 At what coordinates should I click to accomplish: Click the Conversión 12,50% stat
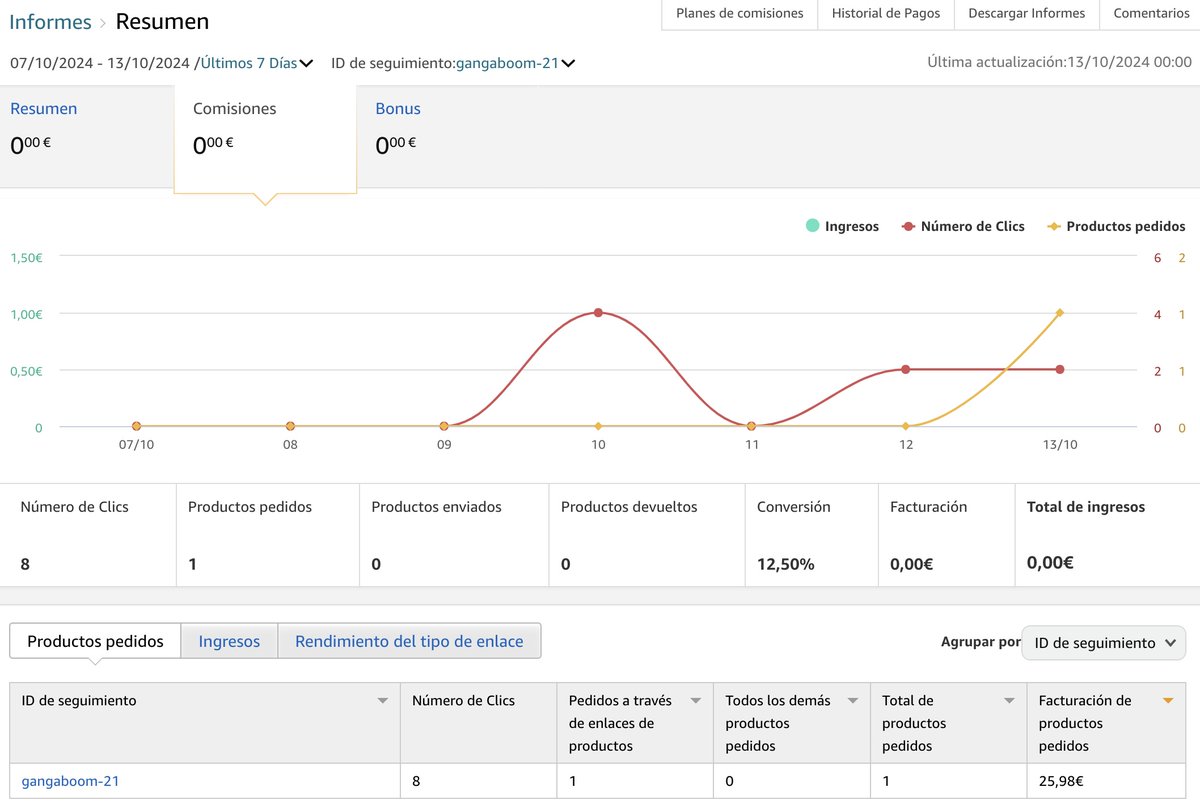pos(811,535)
